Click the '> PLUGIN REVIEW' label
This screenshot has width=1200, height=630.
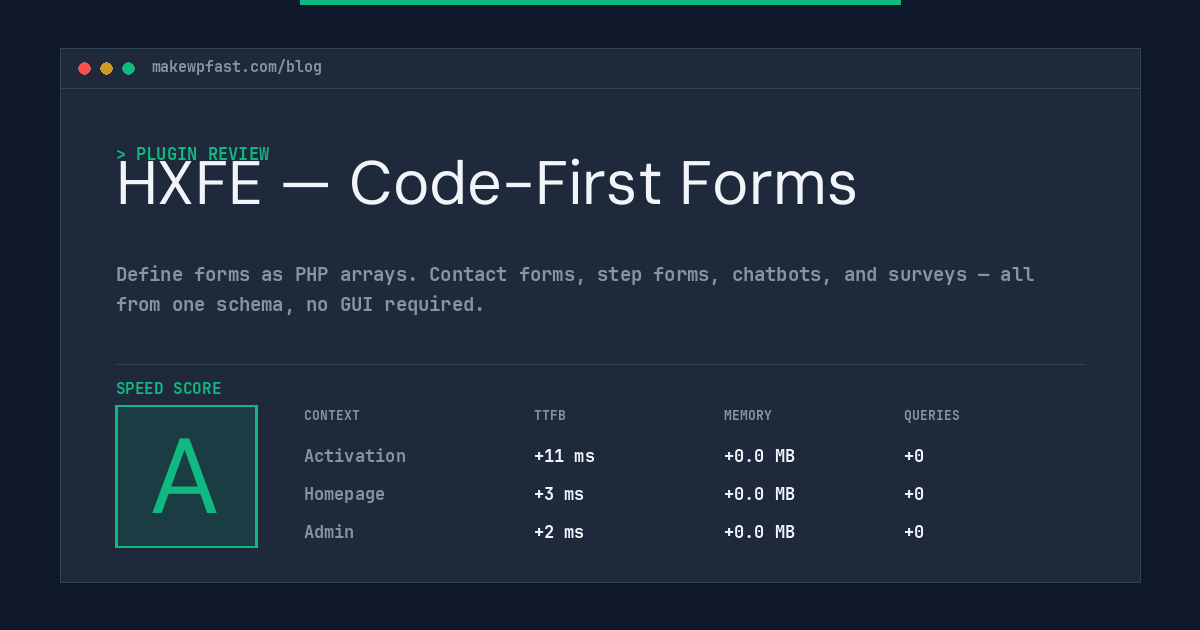pos(193,154)
